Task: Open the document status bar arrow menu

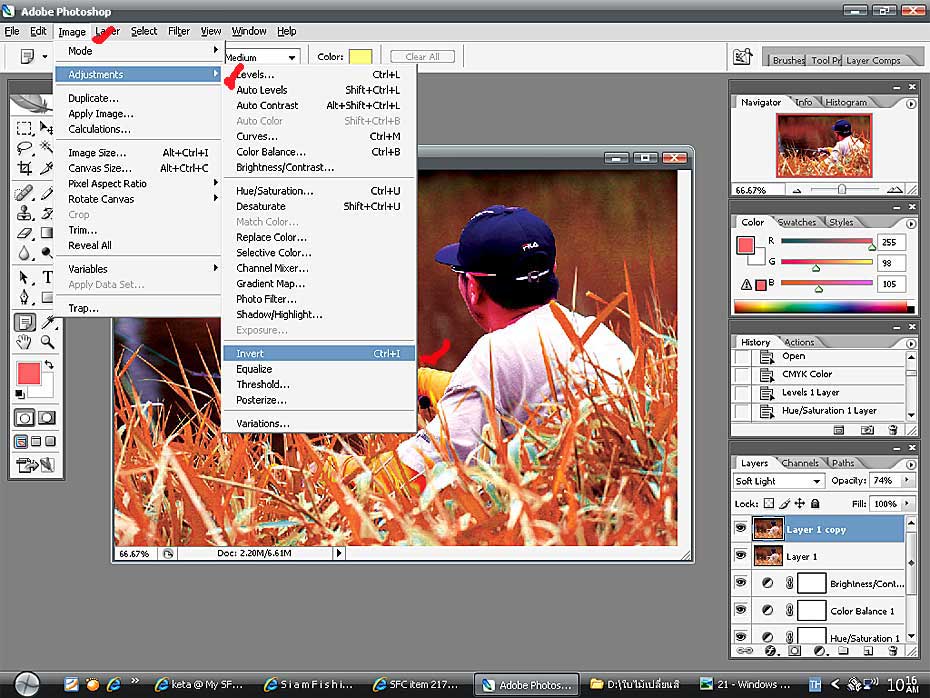Action: tap(339, 553)
